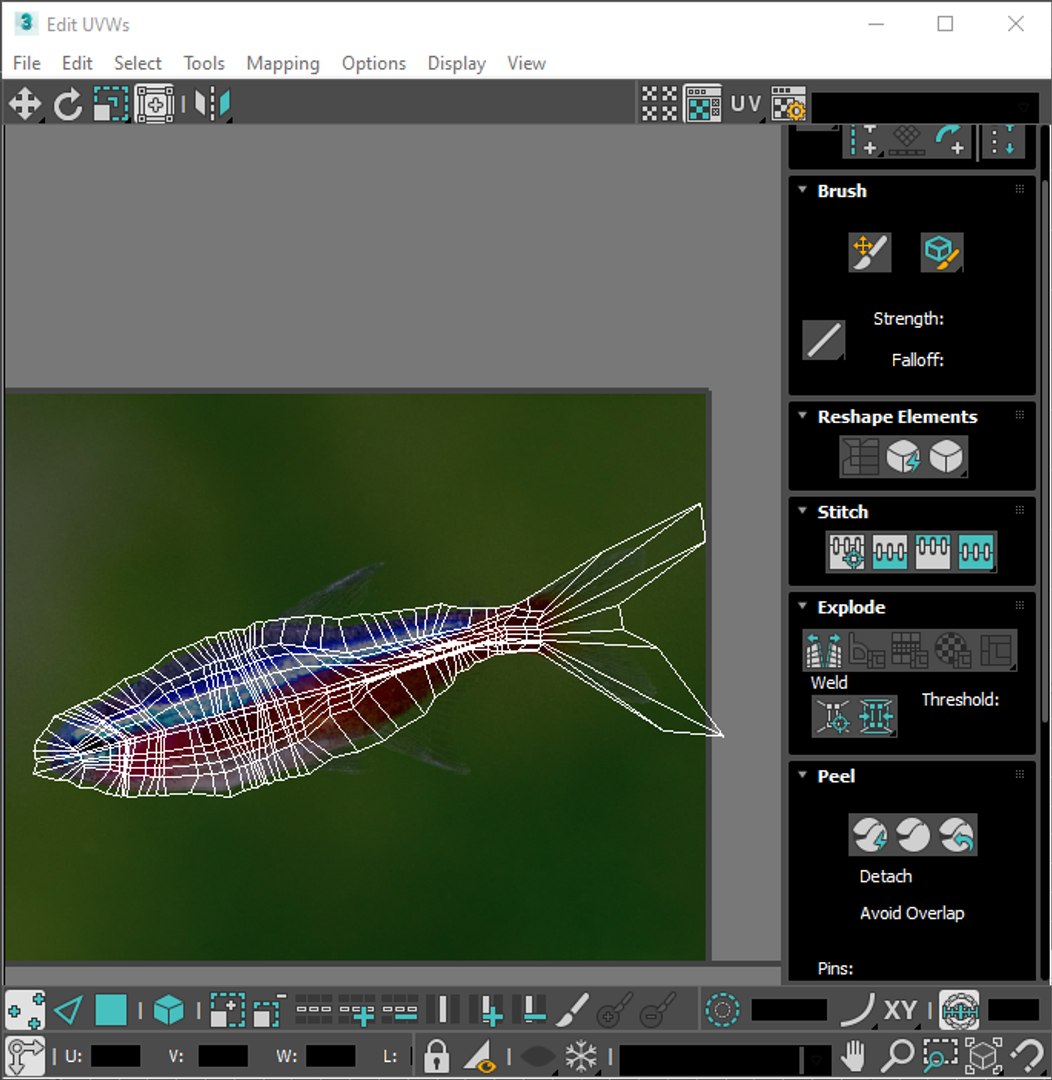Open the XY axis constraint flyout
The image size is (1052, 1080).
(x=900, y=1010)
